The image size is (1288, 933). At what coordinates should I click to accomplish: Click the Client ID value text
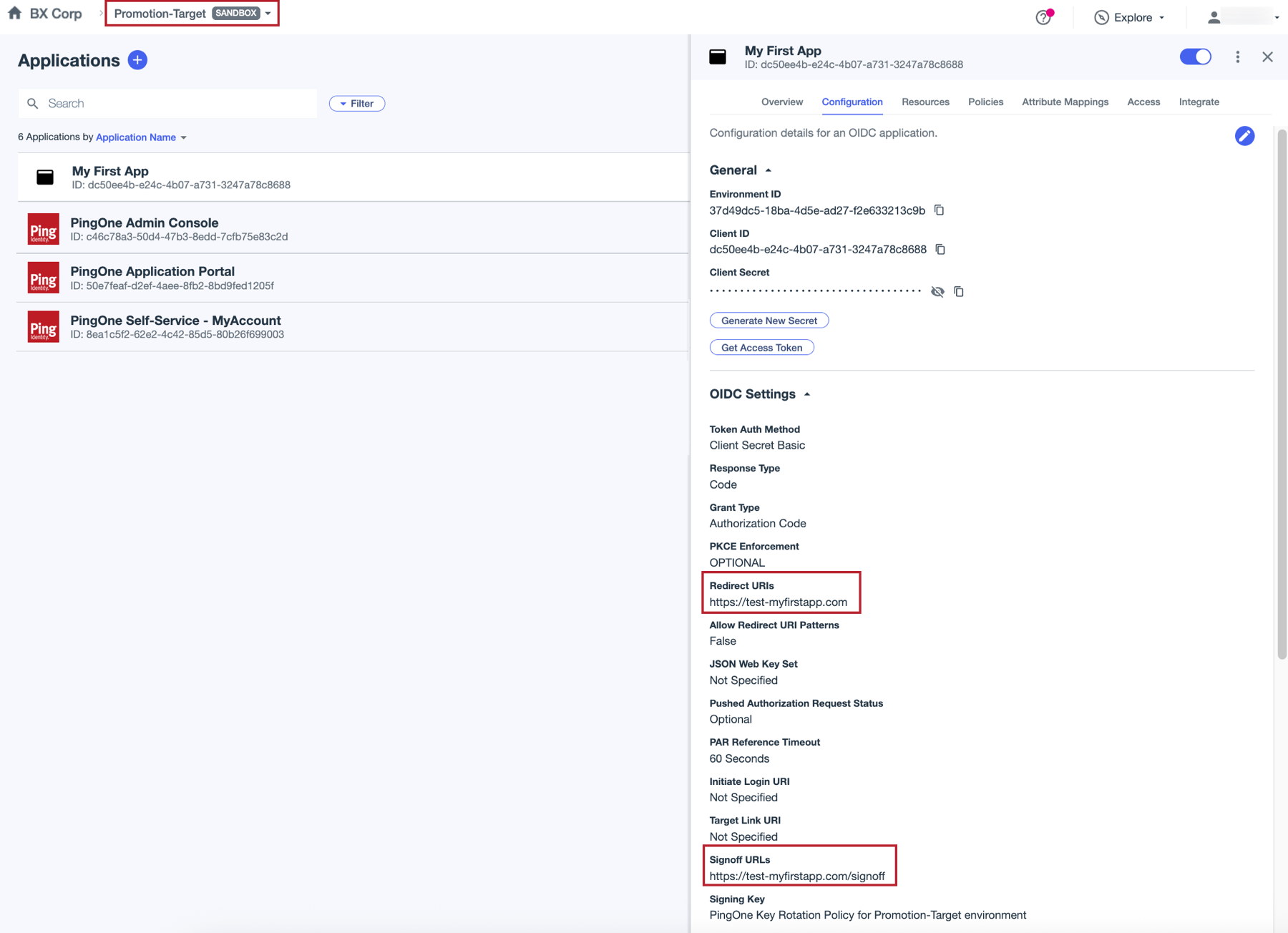817,250
